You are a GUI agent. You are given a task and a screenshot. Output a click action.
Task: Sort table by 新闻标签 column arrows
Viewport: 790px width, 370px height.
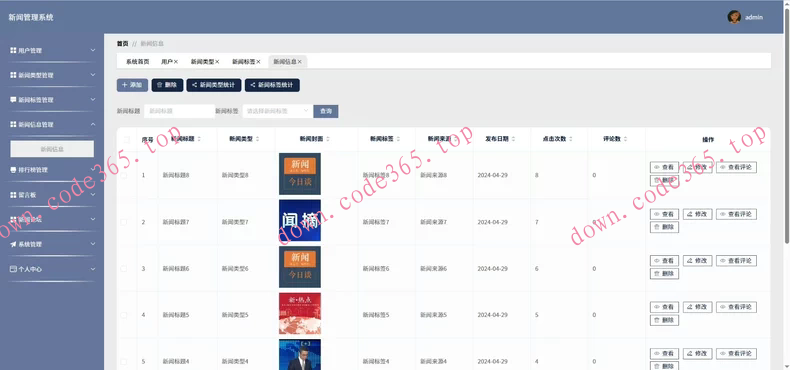399,139
